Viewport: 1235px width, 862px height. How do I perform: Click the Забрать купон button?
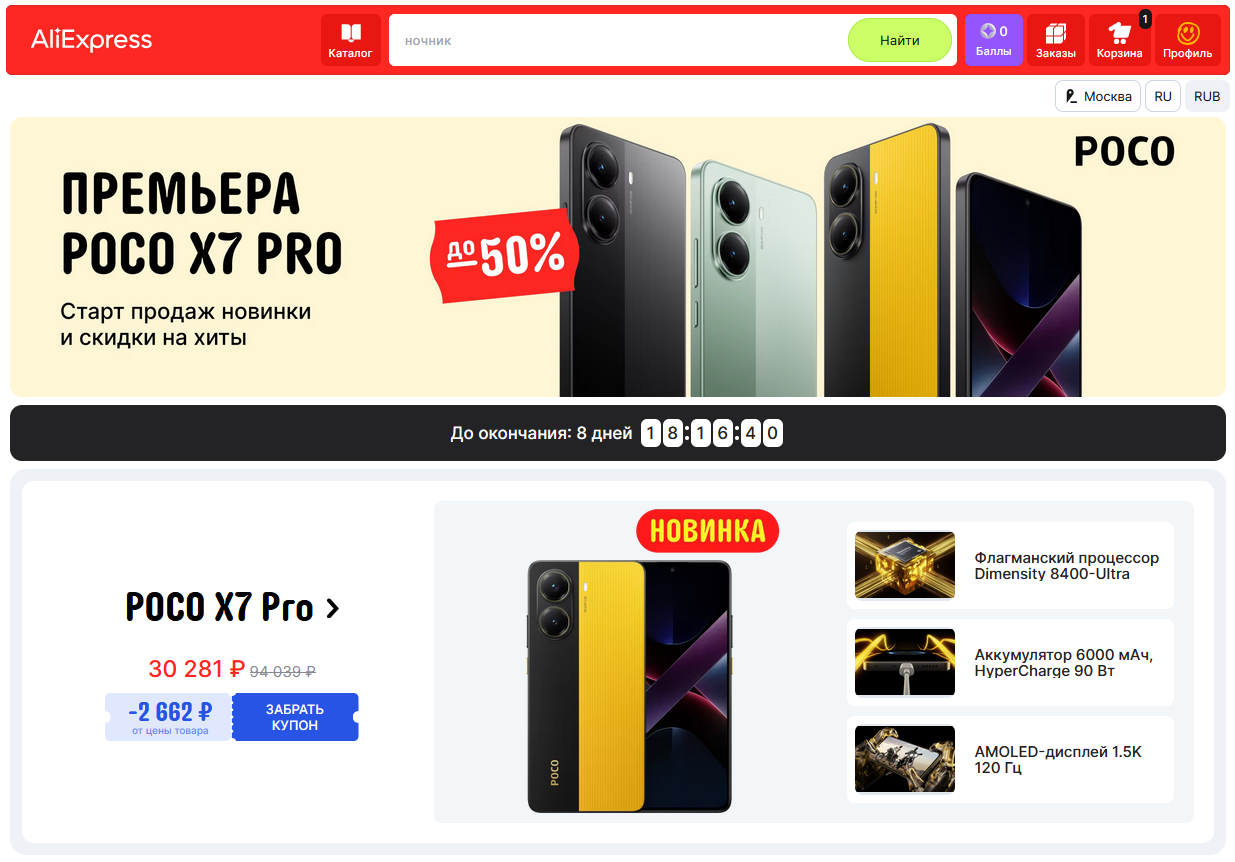295,717
